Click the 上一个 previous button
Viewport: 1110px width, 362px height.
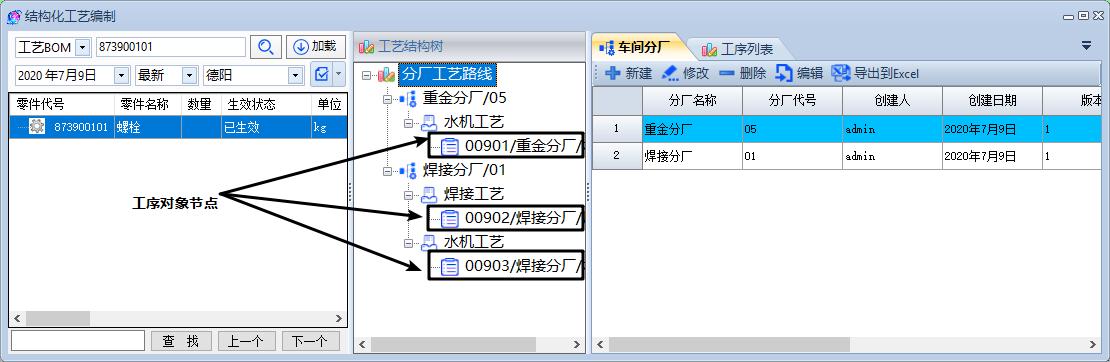click(x=246, y=341)
